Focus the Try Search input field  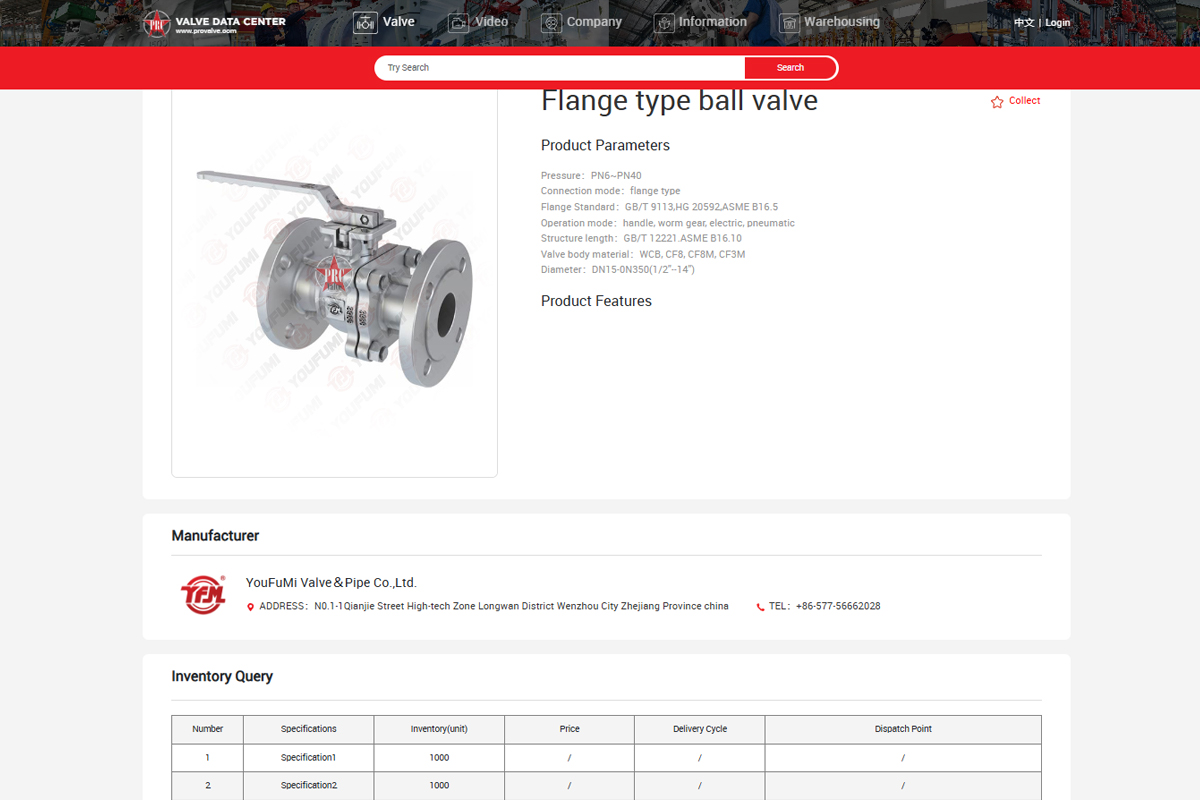[560, 68]
